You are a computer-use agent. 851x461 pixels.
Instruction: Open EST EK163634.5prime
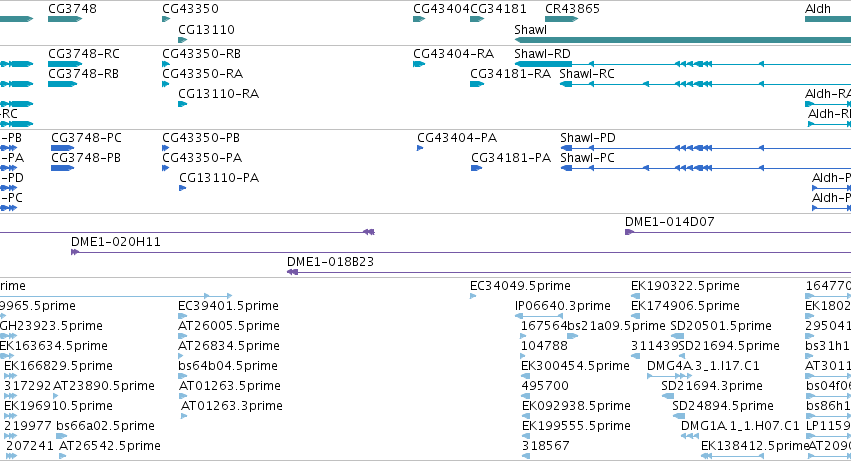(54, 346)
